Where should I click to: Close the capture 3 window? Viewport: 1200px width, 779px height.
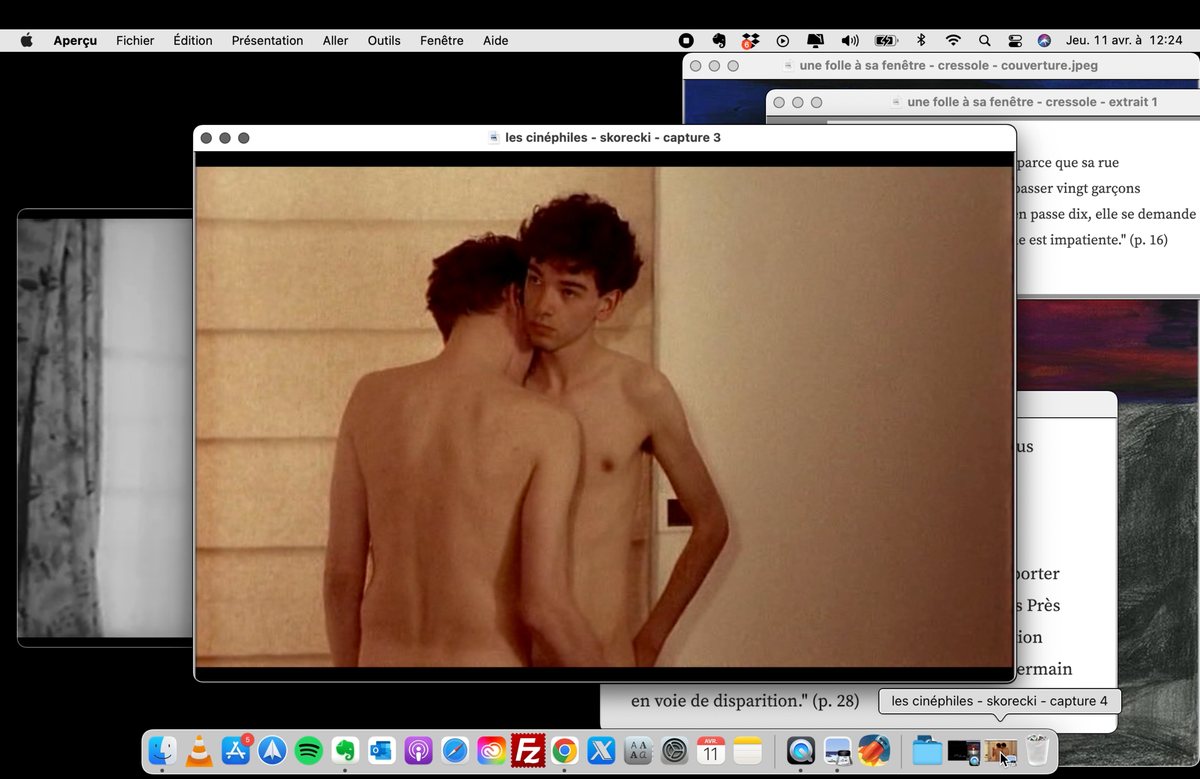(206, 138)
